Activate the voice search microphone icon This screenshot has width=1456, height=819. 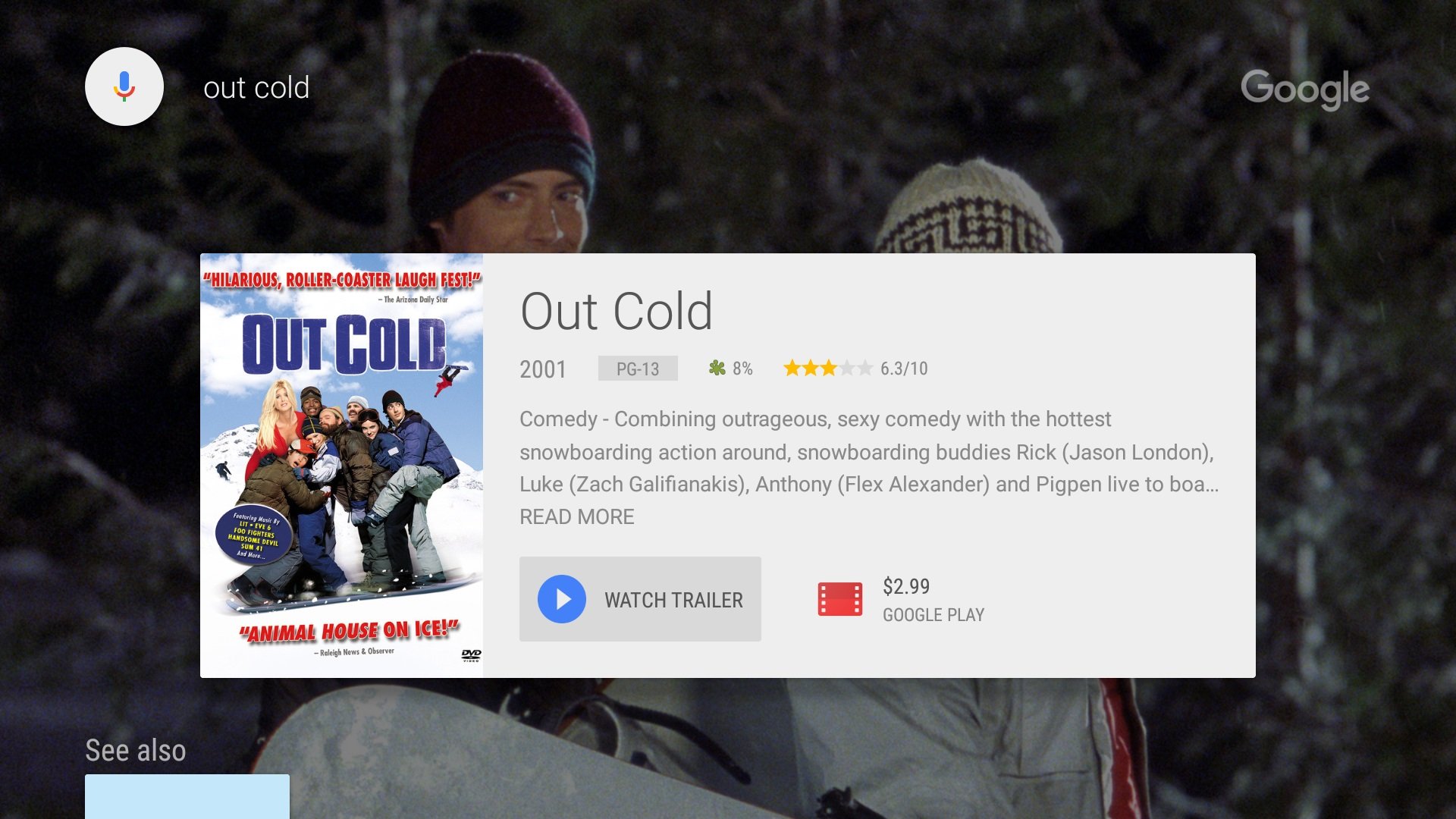coord(124,86)
